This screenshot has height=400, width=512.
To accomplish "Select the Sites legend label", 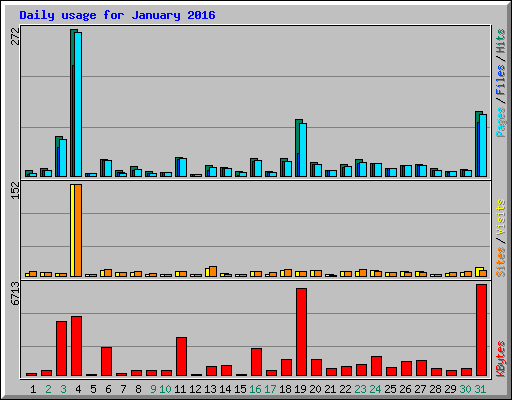I will point(500,262).
